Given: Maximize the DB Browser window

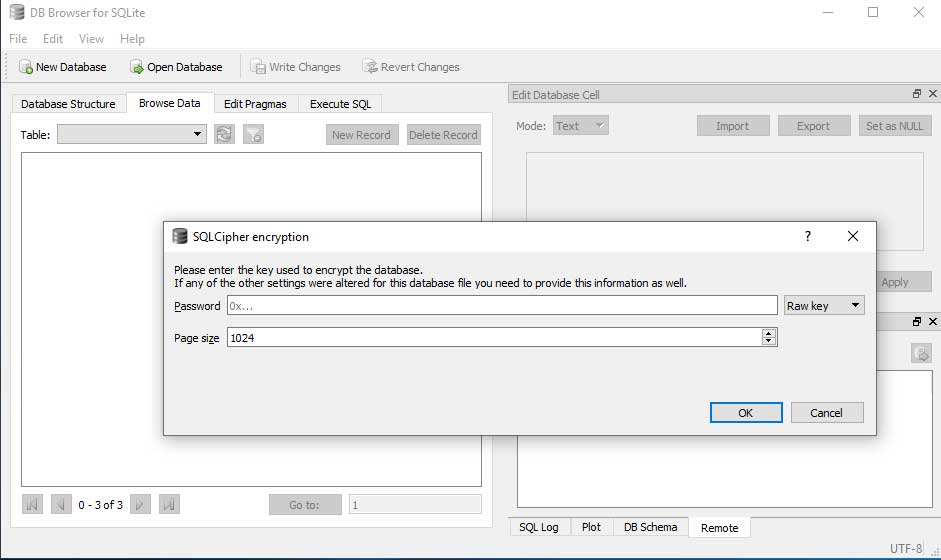Looking at the screenshot, I should [873, 12].
